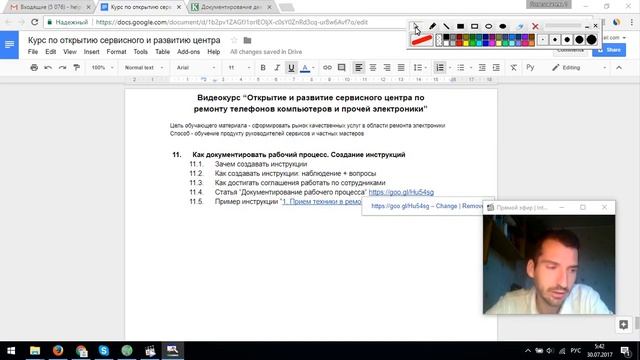Open the Arial font dropdown

point(196,67)
